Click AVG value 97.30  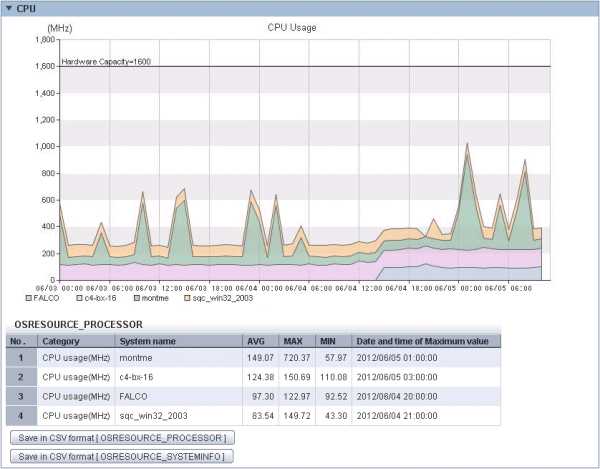[x=263, y=396]
